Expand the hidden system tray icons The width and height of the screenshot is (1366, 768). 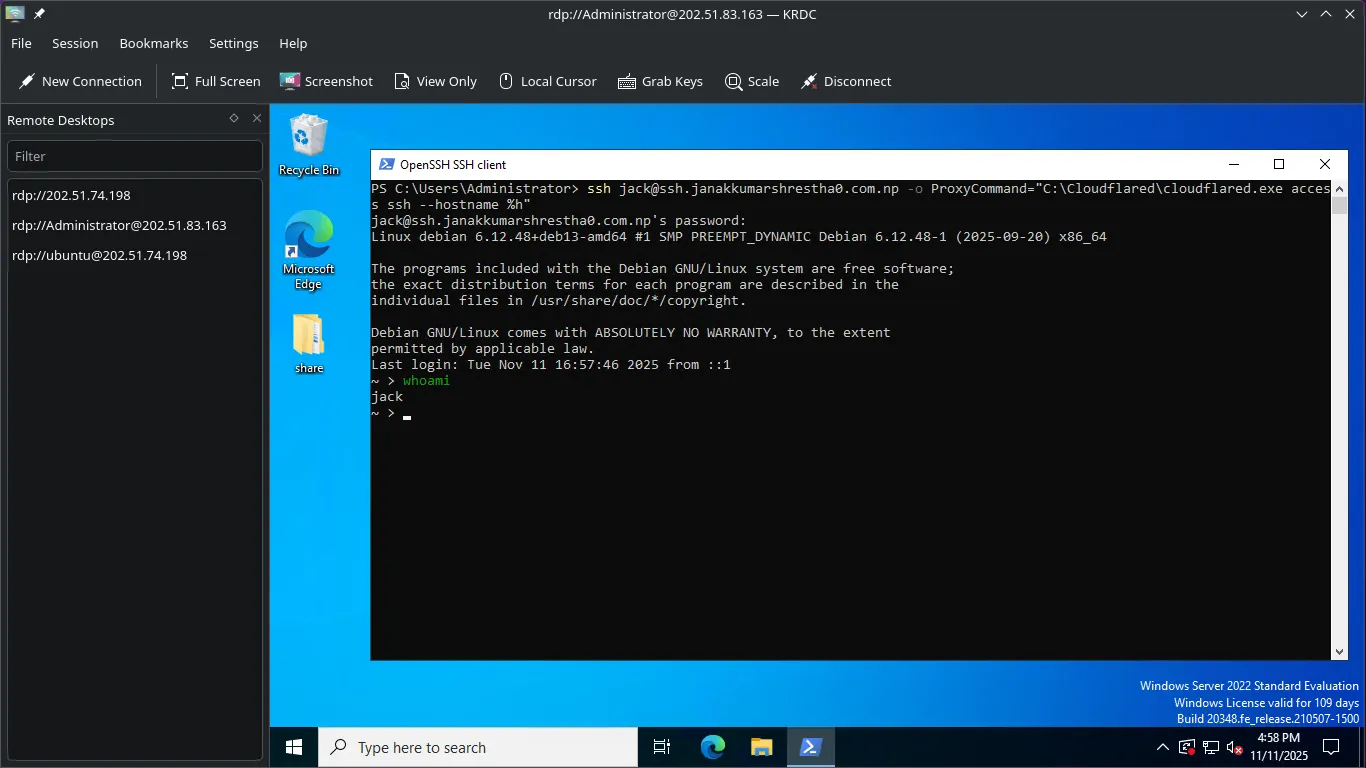(x=1162, y=747)
